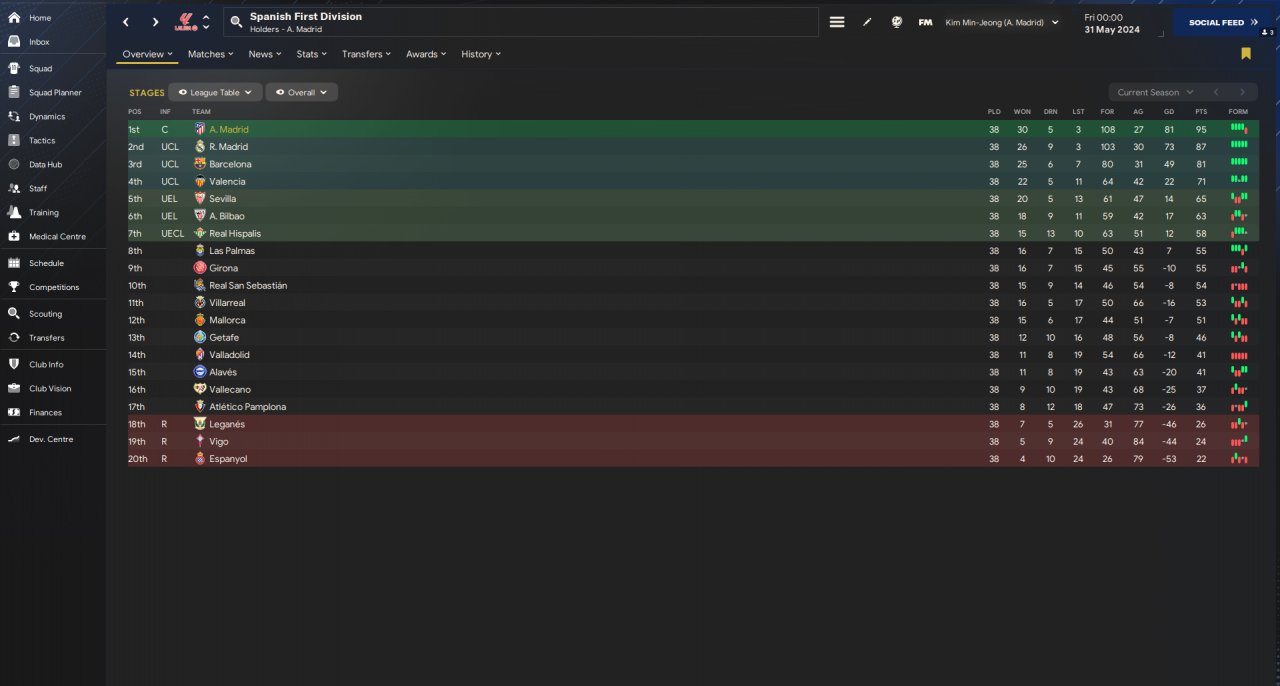
Task: Click Villarreal club badge
Action: click(x=200, y=303)
